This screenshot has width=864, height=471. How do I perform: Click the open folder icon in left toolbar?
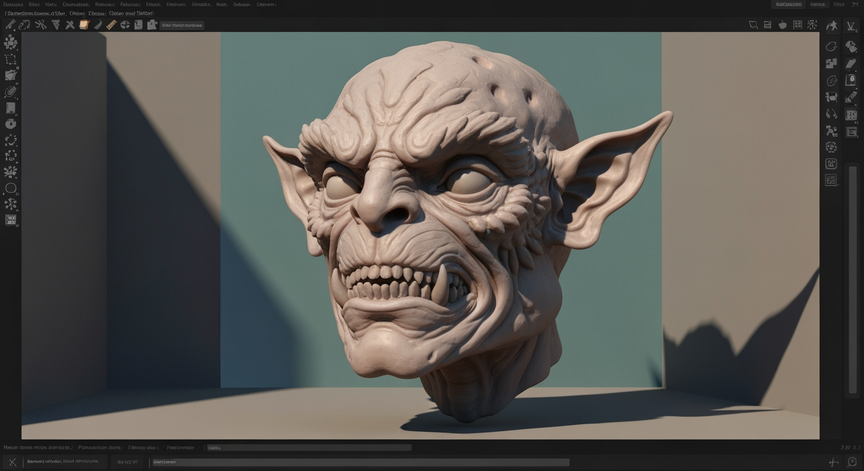click(10, 75)
